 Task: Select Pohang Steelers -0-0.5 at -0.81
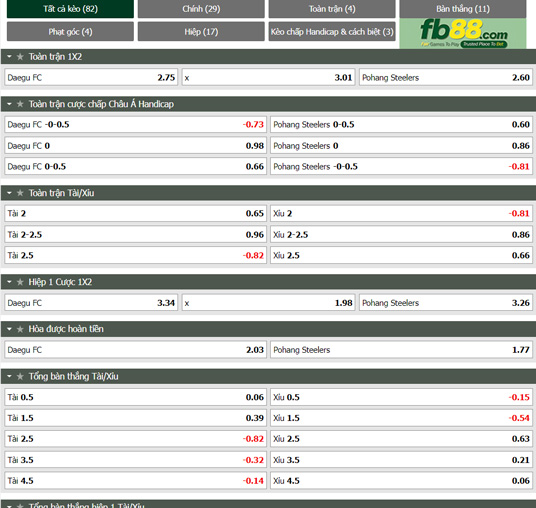click(x=401, y=166)
